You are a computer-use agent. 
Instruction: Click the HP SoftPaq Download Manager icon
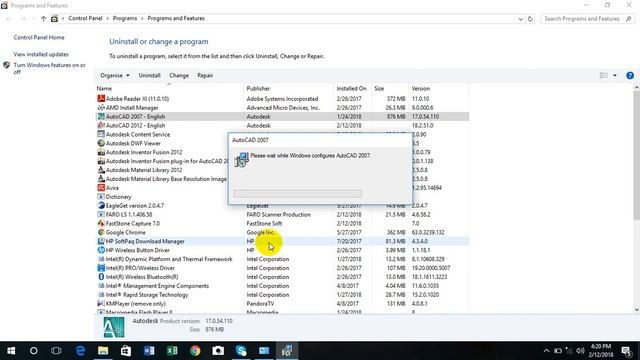point(101,241)
